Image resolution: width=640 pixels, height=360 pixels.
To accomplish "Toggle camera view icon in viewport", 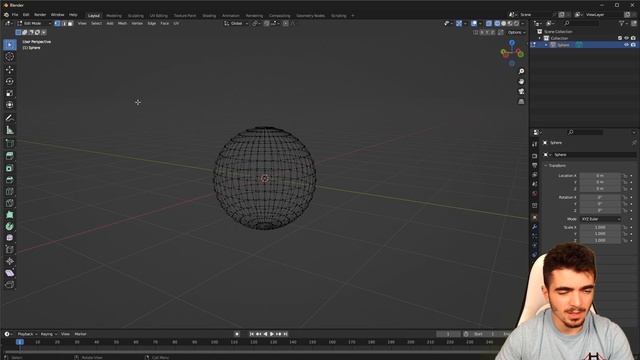I will (x=521, y=91).
